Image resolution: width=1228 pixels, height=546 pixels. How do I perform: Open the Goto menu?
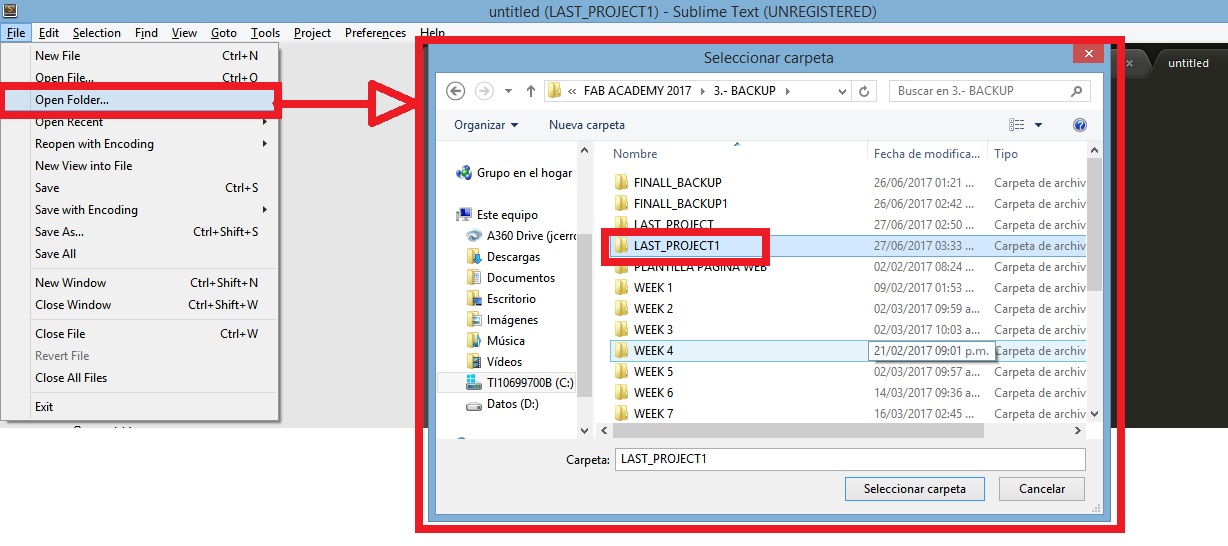tap(224, 33)
